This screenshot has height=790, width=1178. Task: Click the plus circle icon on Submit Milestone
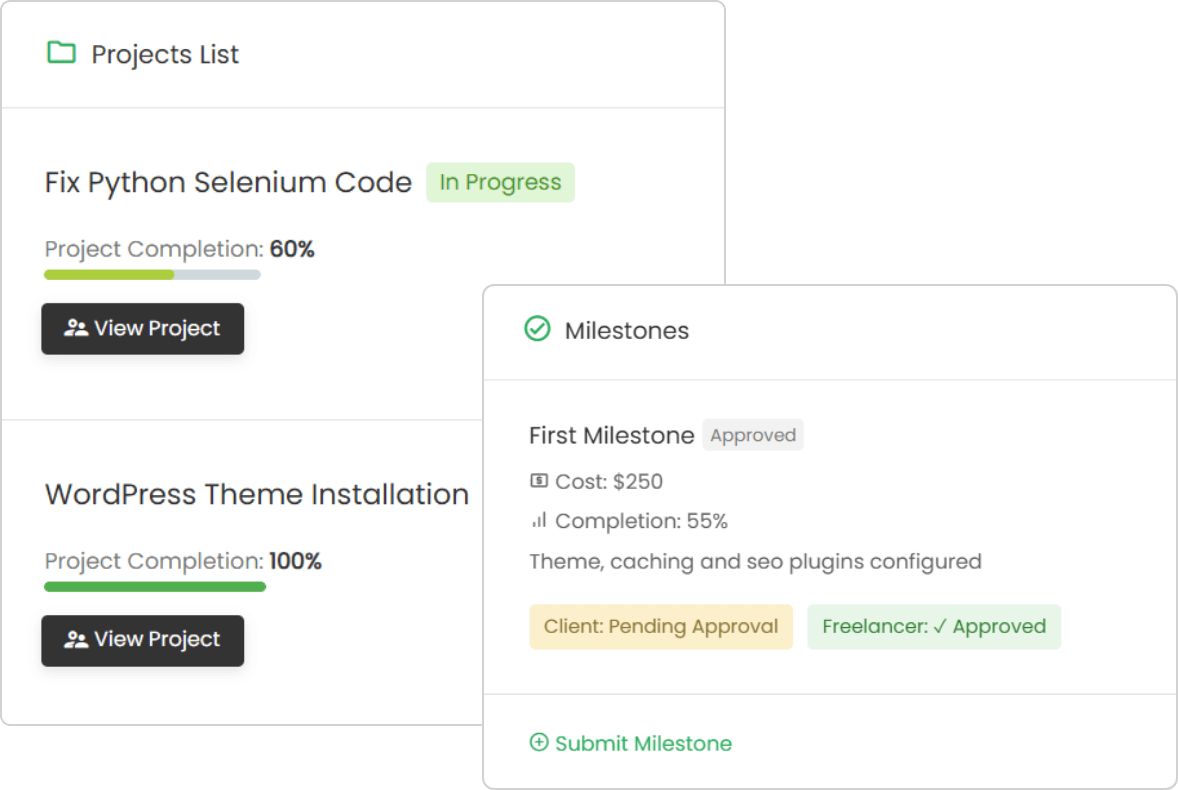click(x=539, y=742)
